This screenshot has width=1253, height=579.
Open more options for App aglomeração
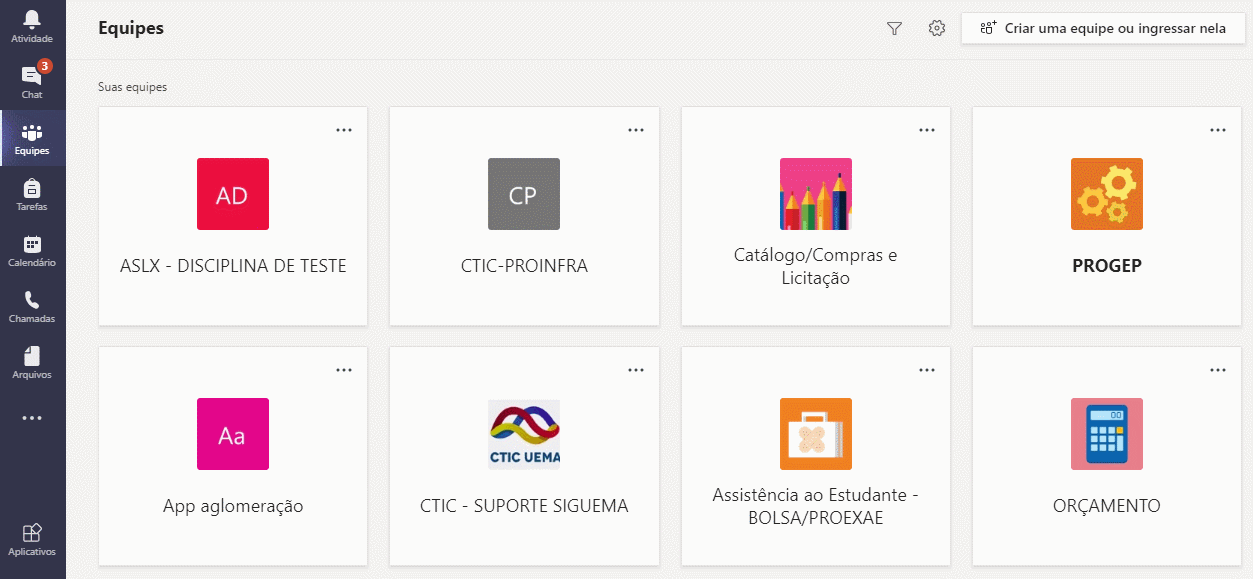tap(344, 370)
